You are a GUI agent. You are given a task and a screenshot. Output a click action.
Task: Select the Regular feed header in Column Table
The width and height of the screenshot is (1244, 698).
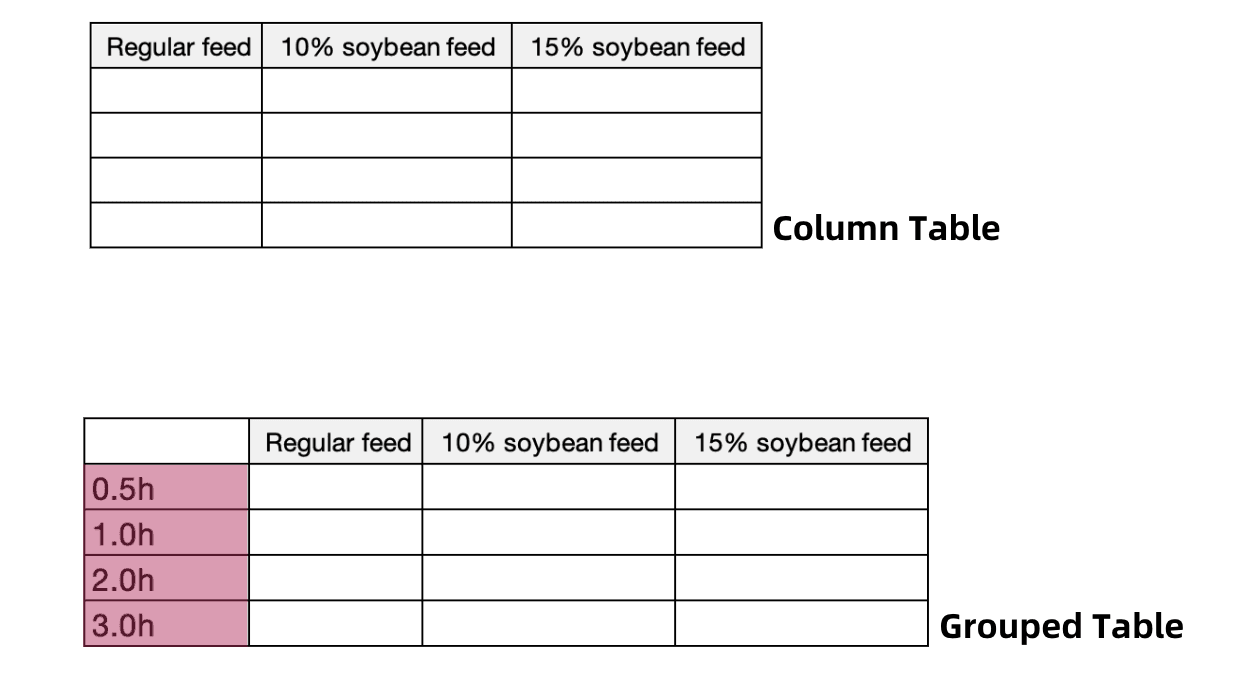(x=176, y=46)
